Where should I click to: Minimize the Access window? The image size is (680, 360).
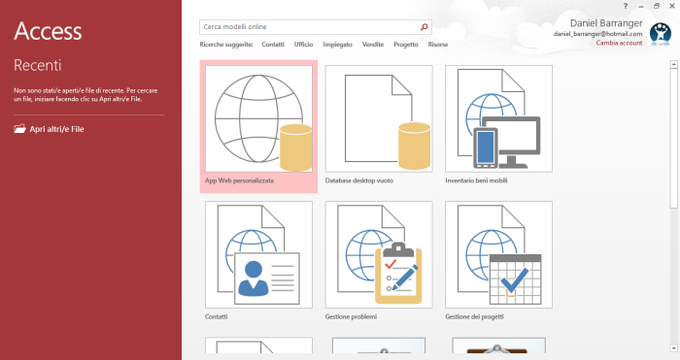[641, 6]
